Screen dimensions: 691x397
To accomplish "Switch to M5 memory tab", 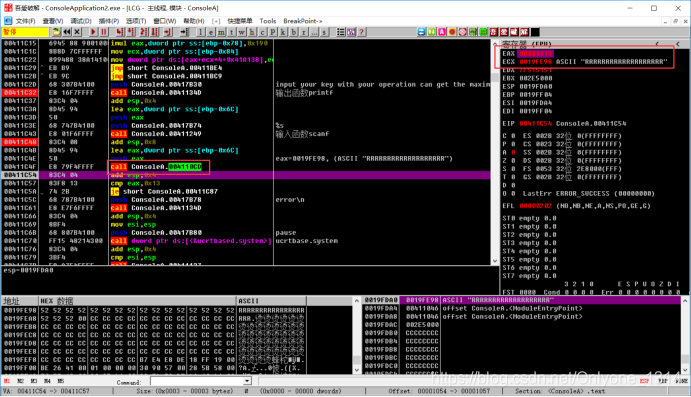I will point(60,381).
